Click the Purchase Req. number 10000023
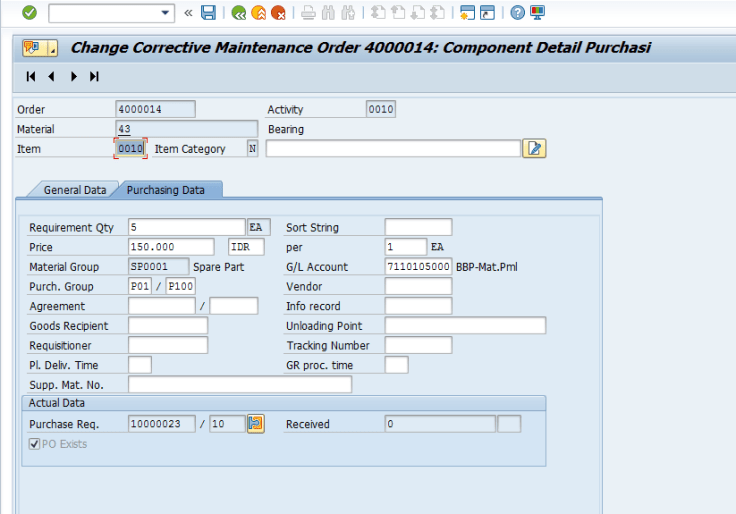 [162, 424]
